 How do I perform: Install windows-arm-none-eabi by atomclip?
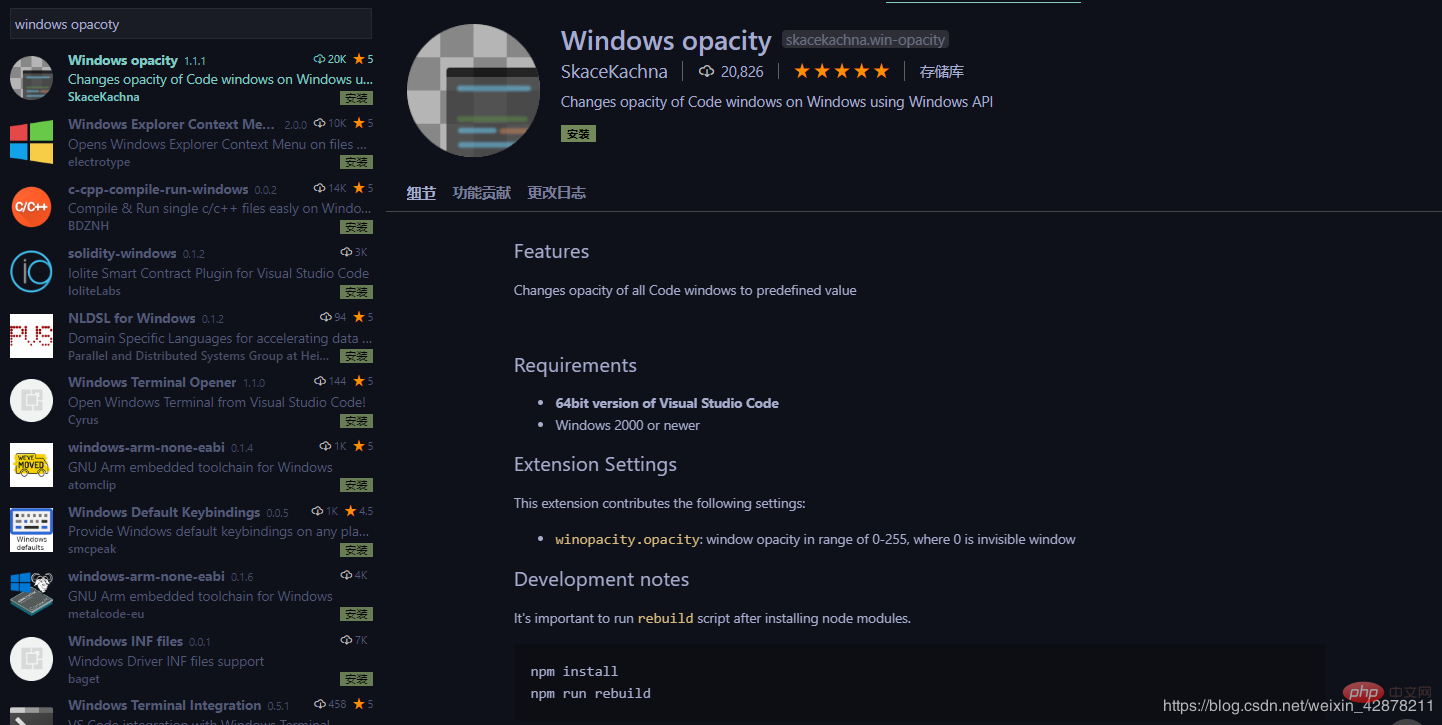pos(356,485)
